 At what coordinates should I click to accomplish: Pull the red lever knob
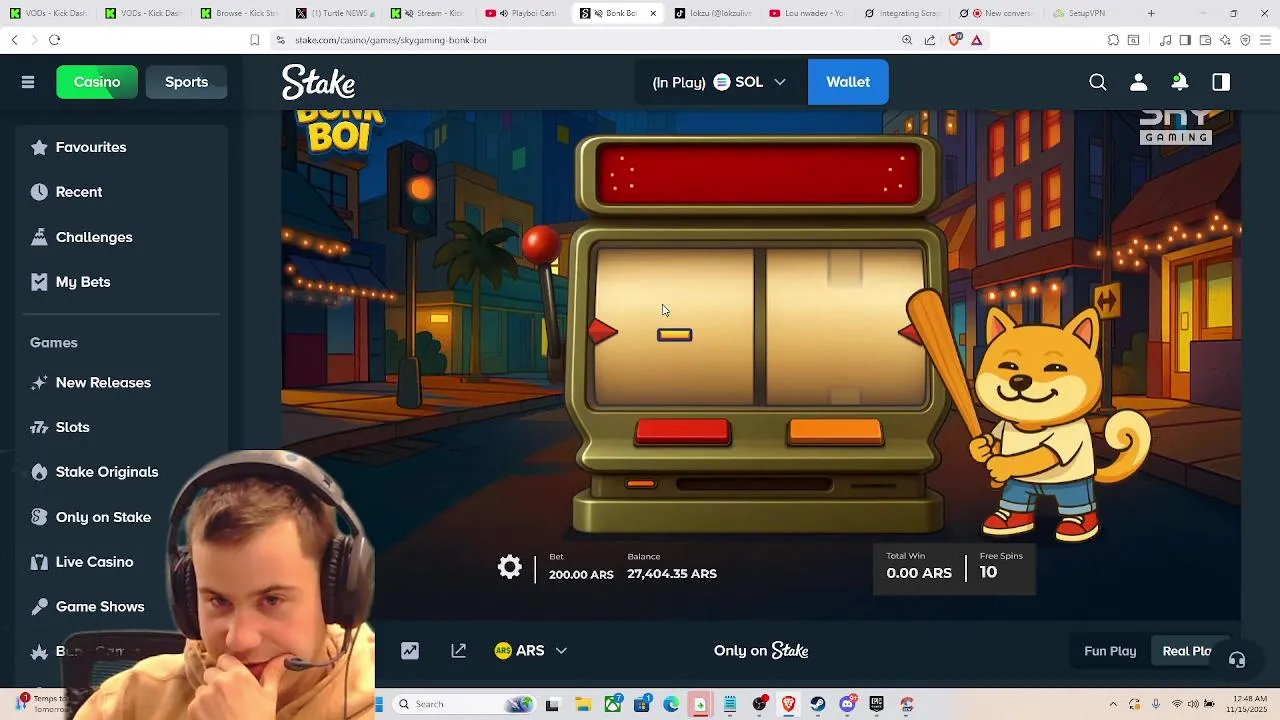click(x=542, y=245)
